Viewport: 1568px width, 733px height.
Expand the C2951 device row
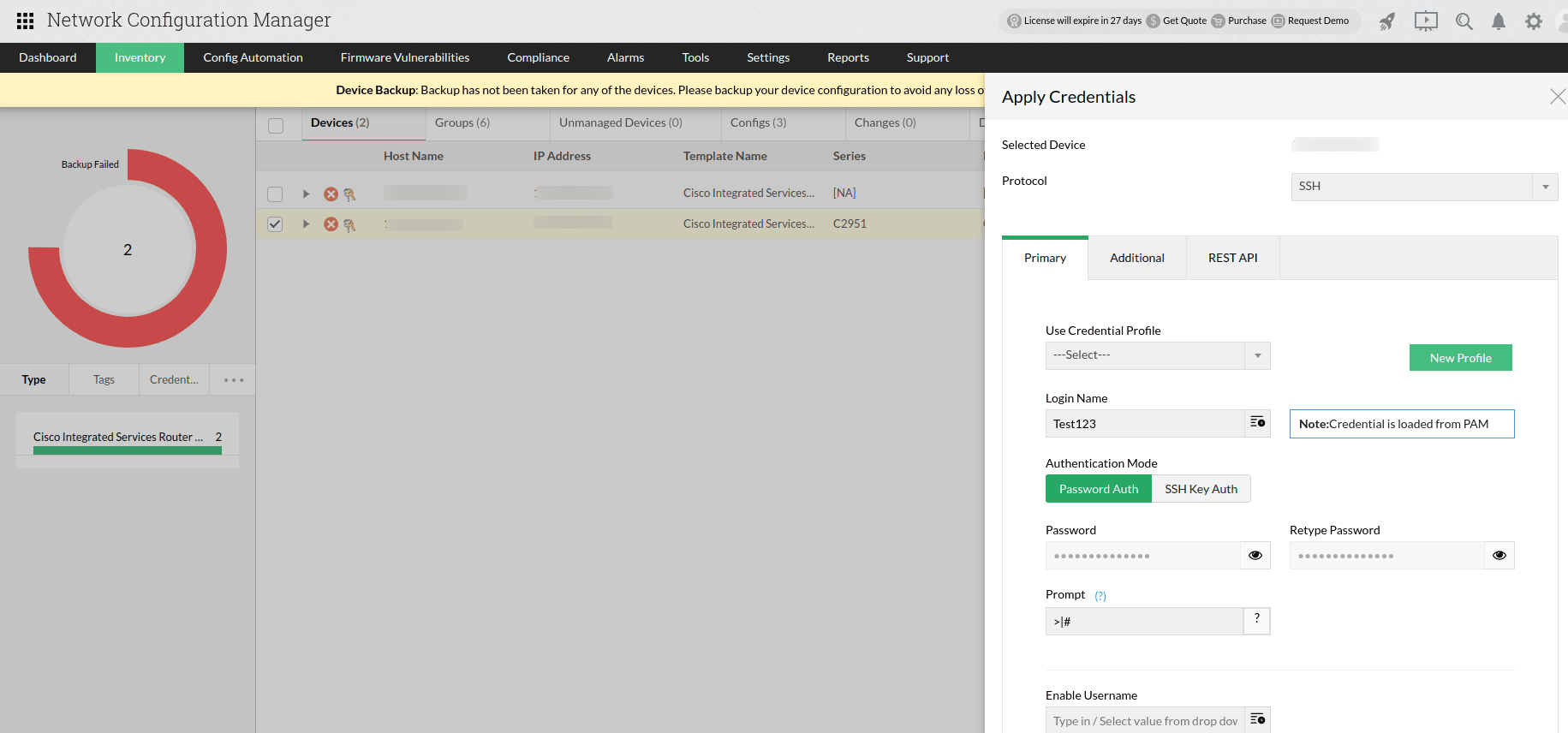tap(306, 224)
